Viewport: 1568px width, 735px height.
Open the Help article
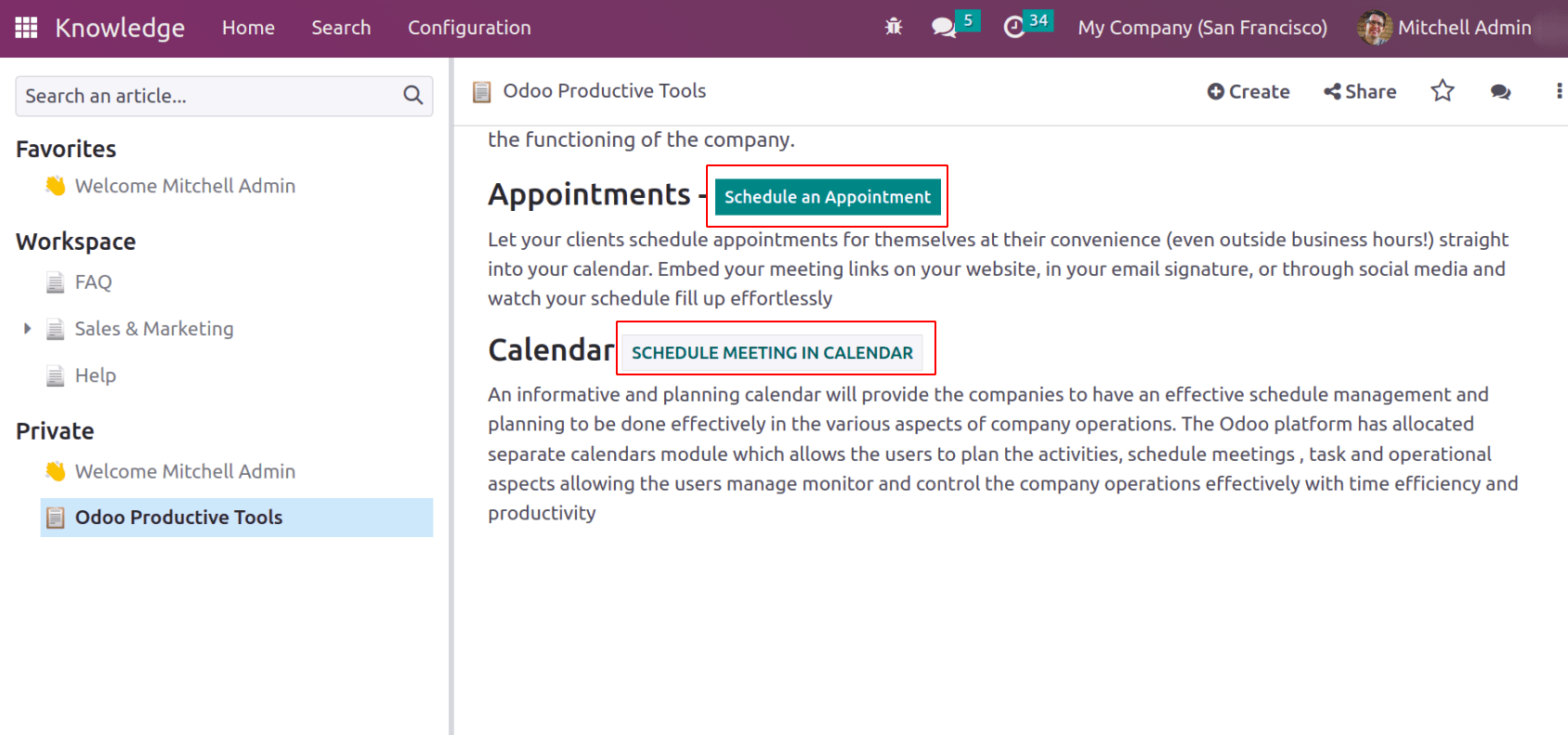pos(96,375)
